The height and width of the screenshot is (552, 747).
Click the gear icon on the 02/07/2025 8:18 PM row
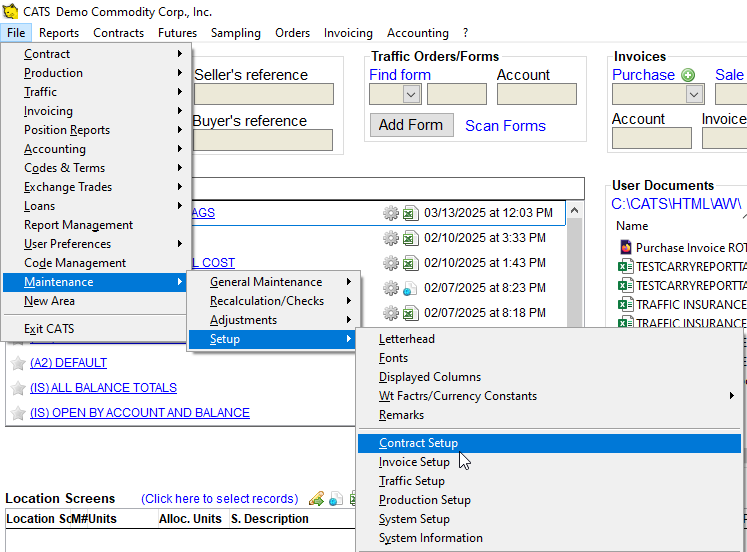[391, 313]
